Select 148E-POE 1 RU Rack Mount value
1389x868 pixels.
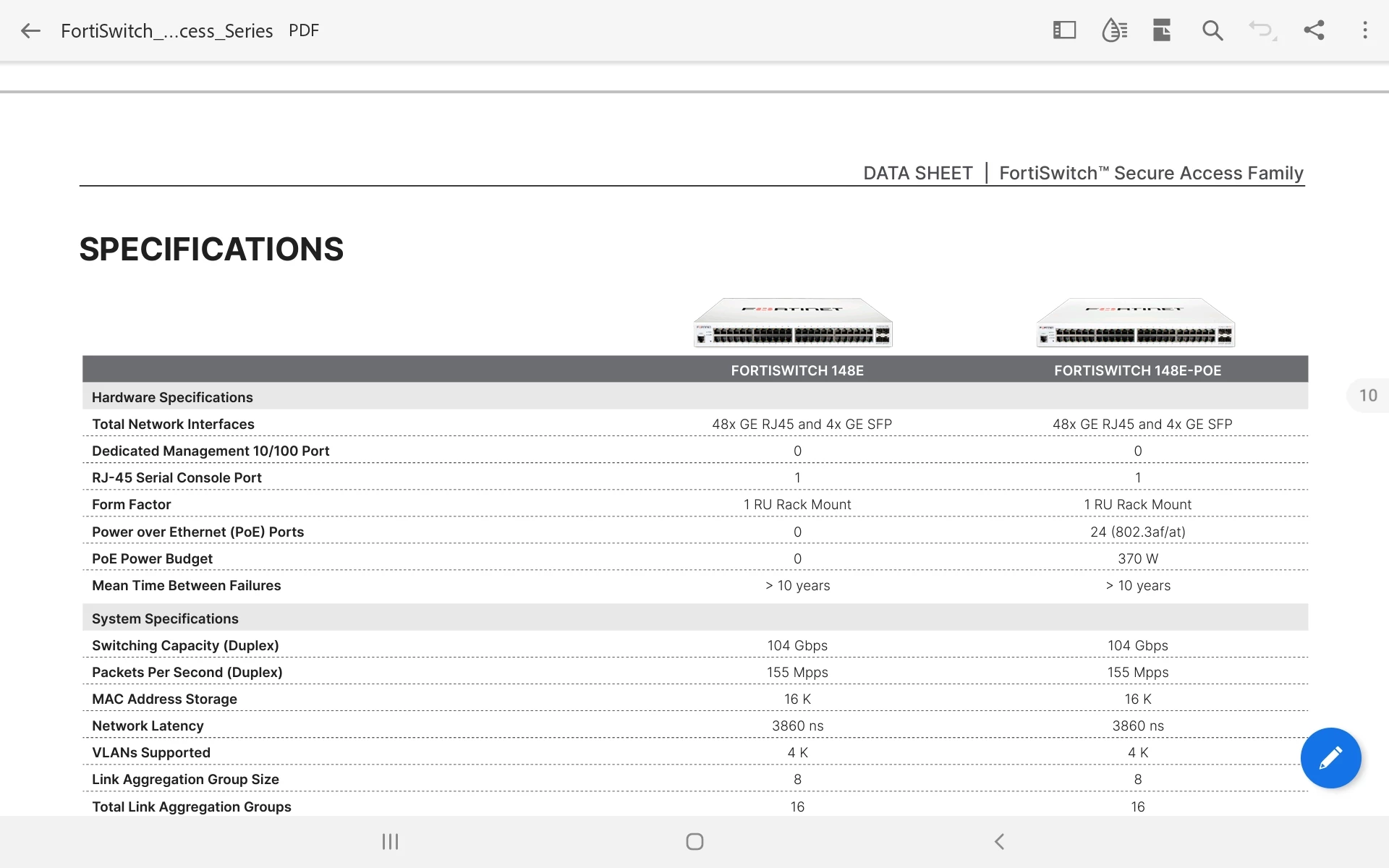pos(1138,504)
